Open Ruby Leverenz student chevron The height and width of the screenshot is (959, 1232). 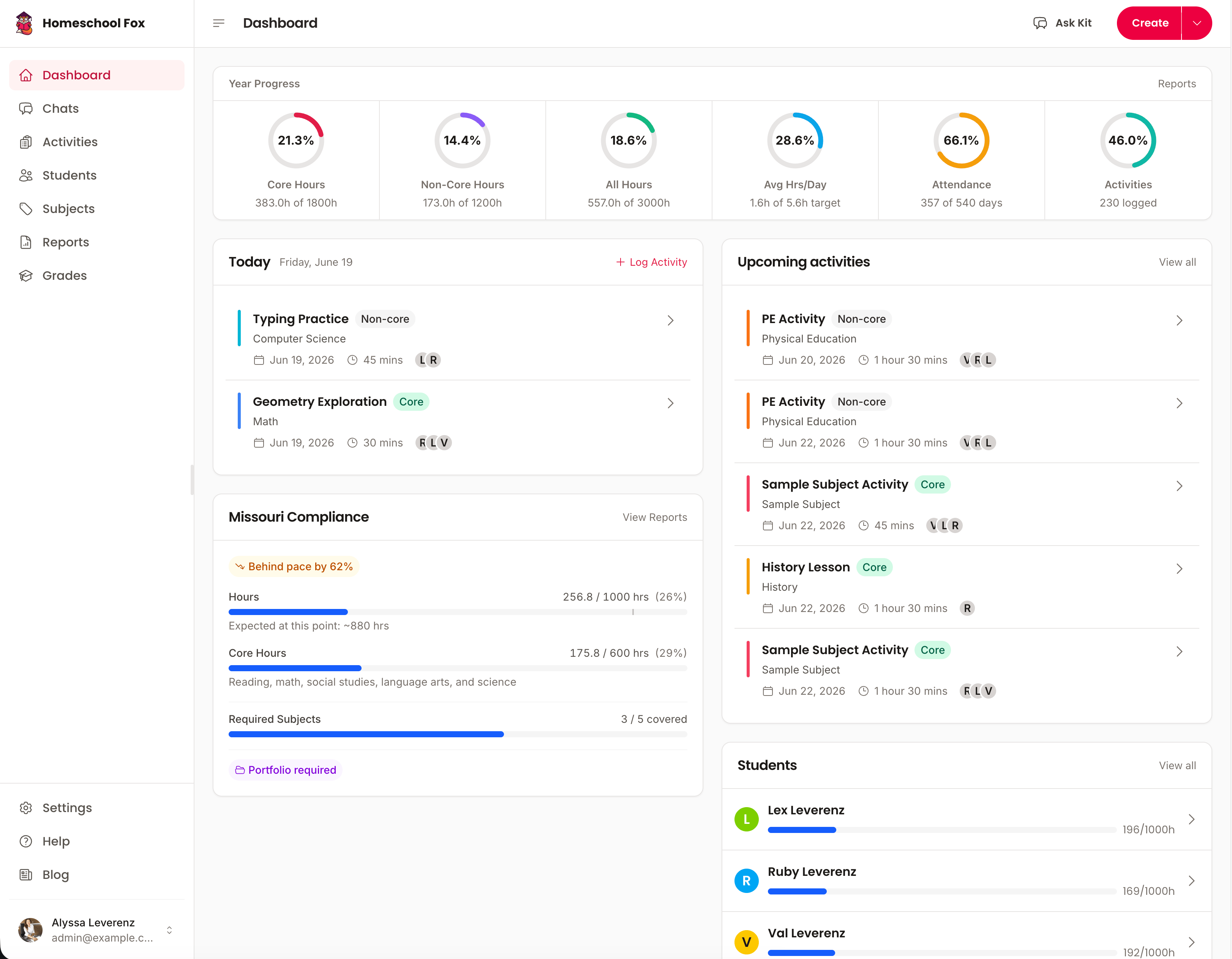click(1191, 881)
